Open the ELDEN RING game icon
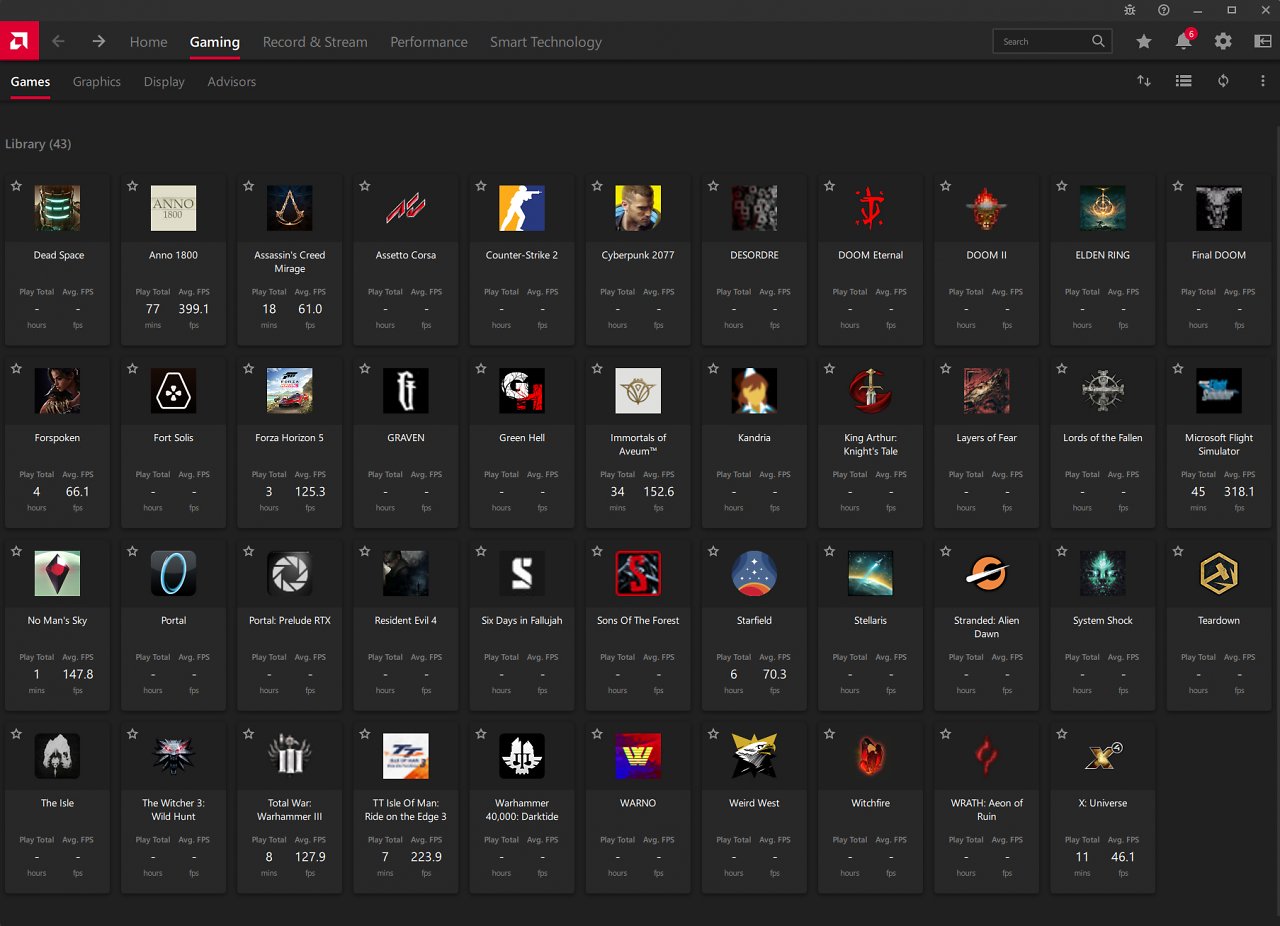The image size is (1280, 926). (x=1103, y=208)
